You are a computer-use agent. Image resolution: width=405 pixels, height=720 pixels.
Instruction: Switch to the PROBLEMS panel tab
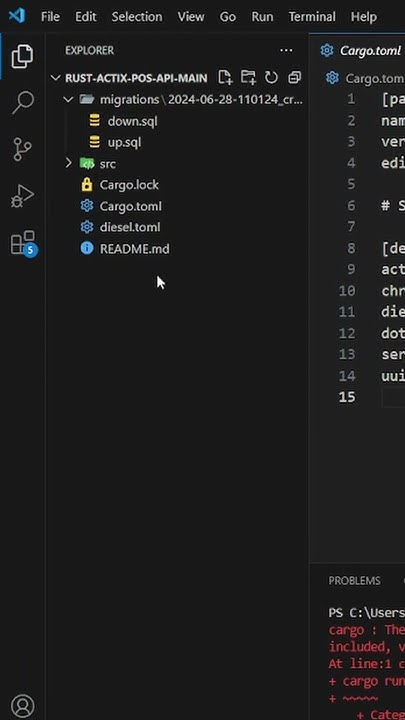[x=354, y=581]
